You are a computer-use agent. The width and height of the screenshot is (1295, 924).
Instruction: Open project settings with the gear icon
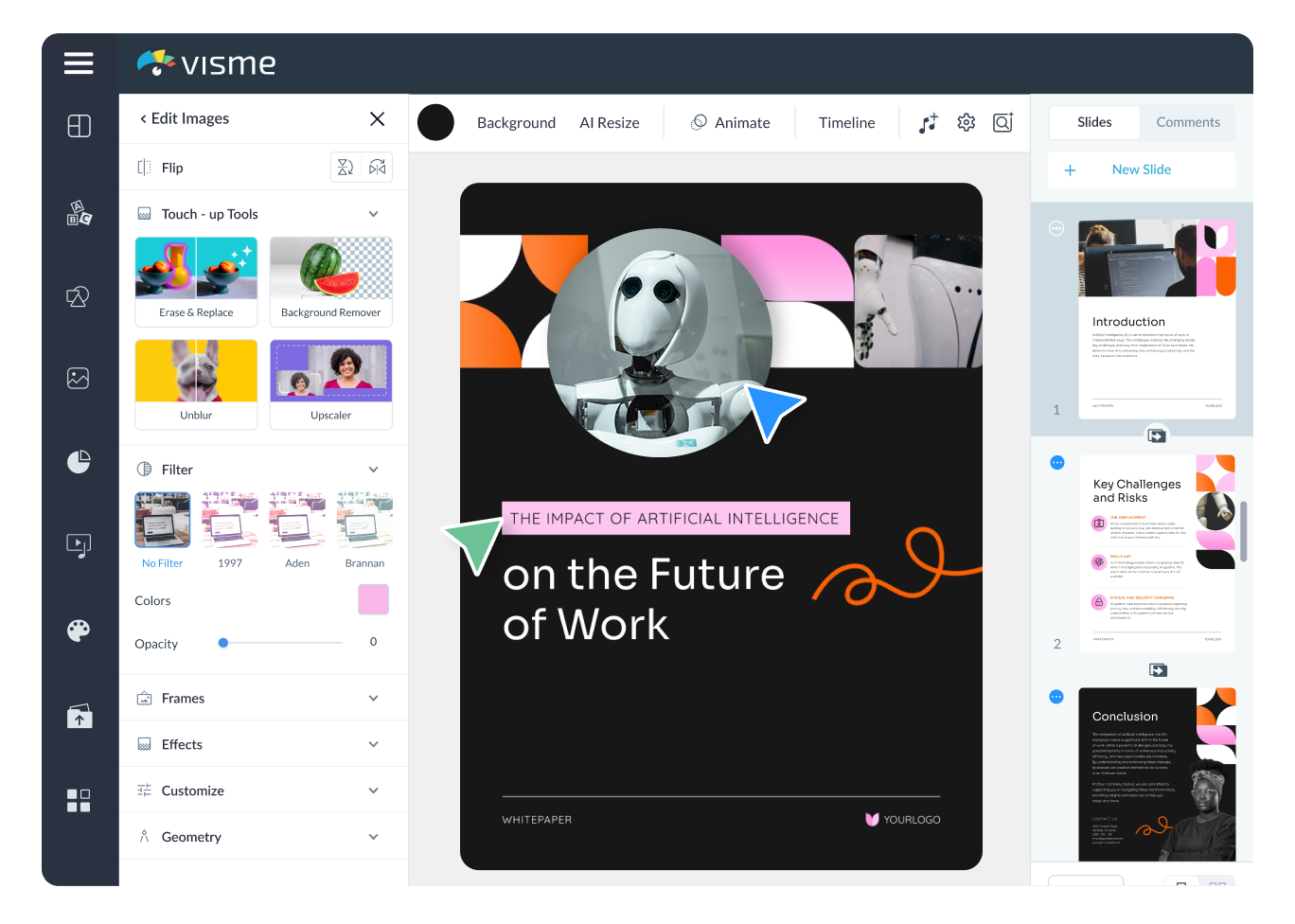966,122
